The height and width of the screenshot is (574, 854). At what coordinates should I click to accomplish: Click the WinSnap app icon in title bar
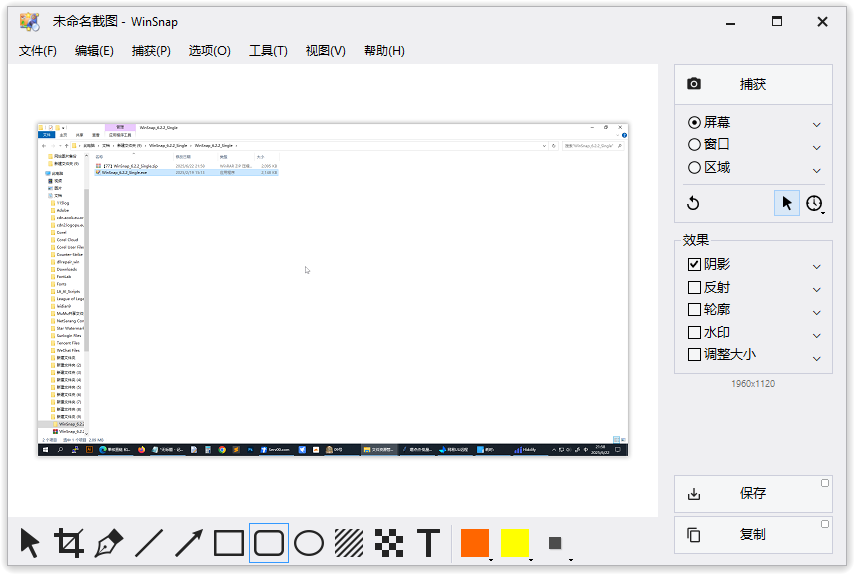(x=29, y=22)
